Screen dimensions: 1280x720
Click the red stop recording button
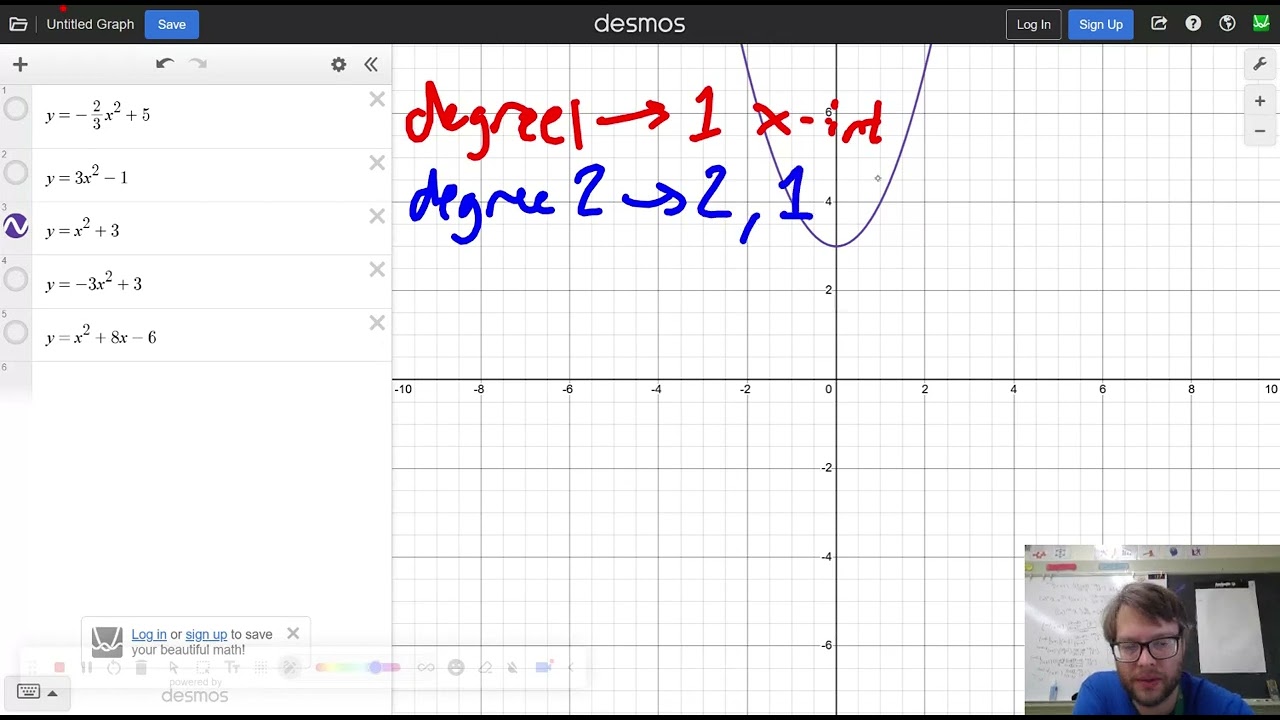point(59,668)
